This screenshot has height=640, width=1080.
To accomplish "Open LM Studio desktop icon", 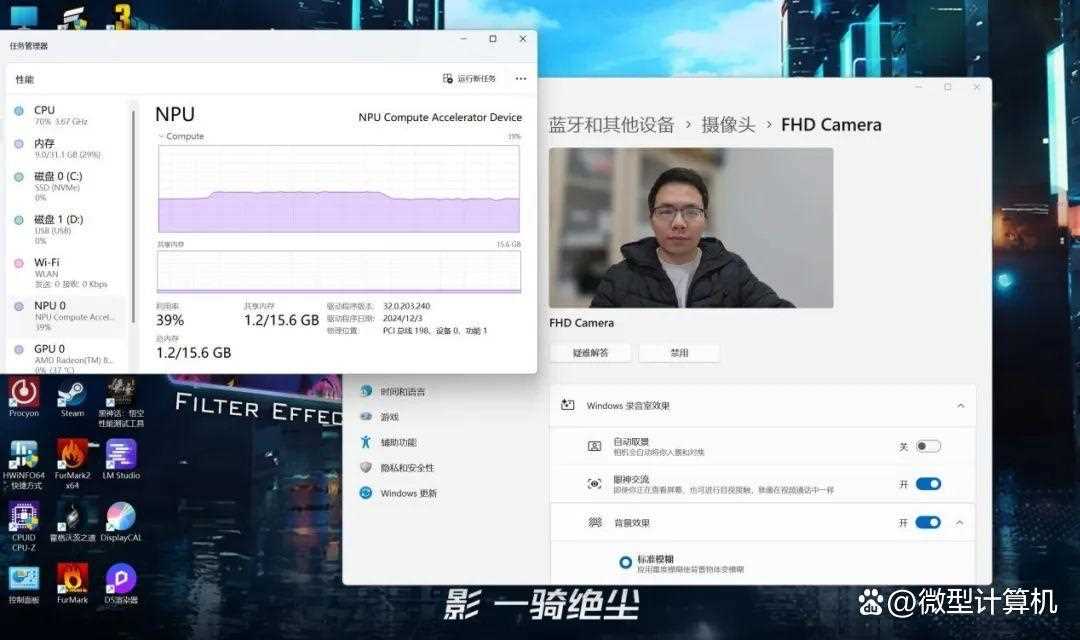I will coord(121,456).
